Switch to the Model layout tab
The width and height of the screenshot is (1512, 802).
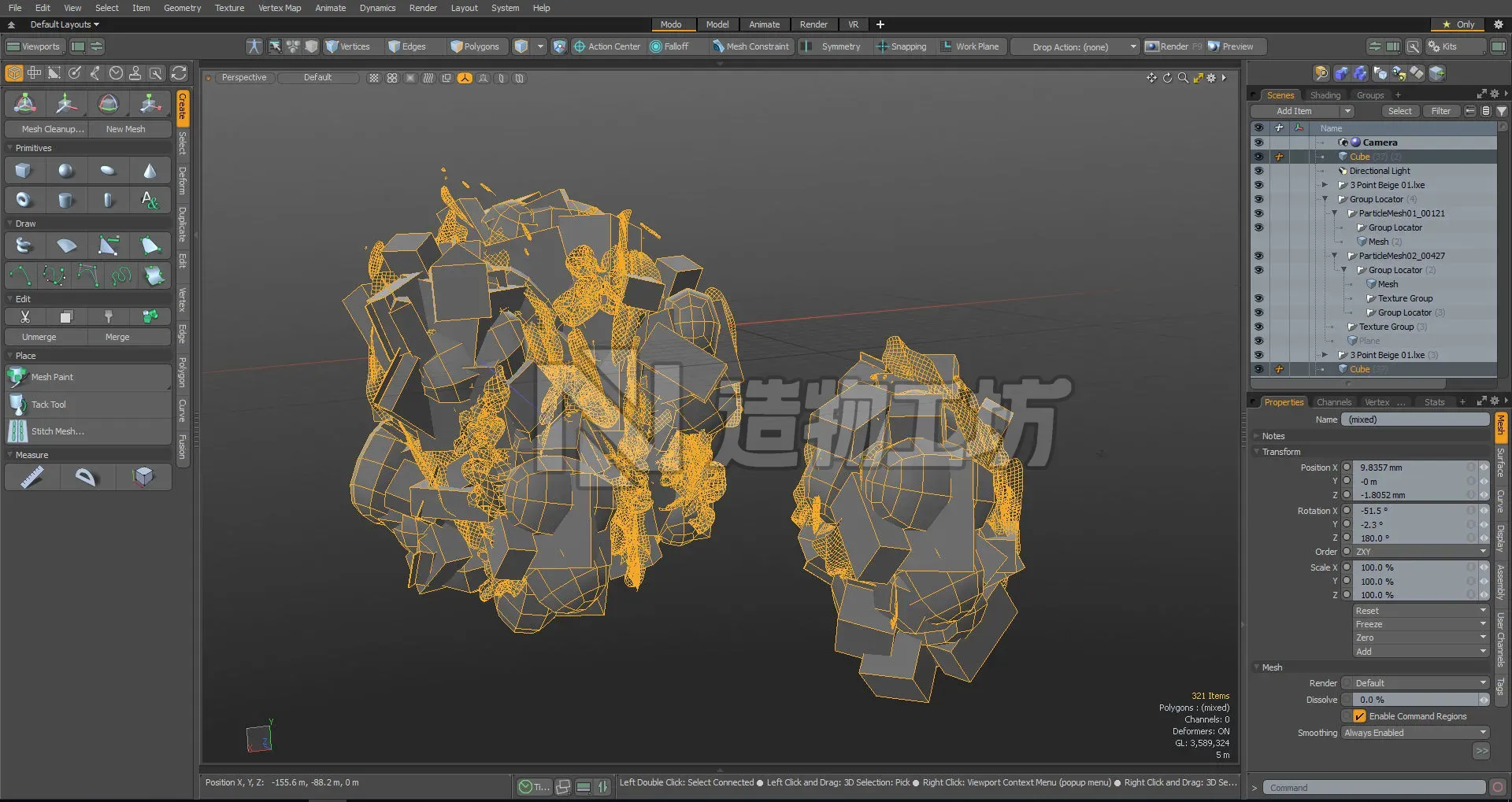pos(717,24)
